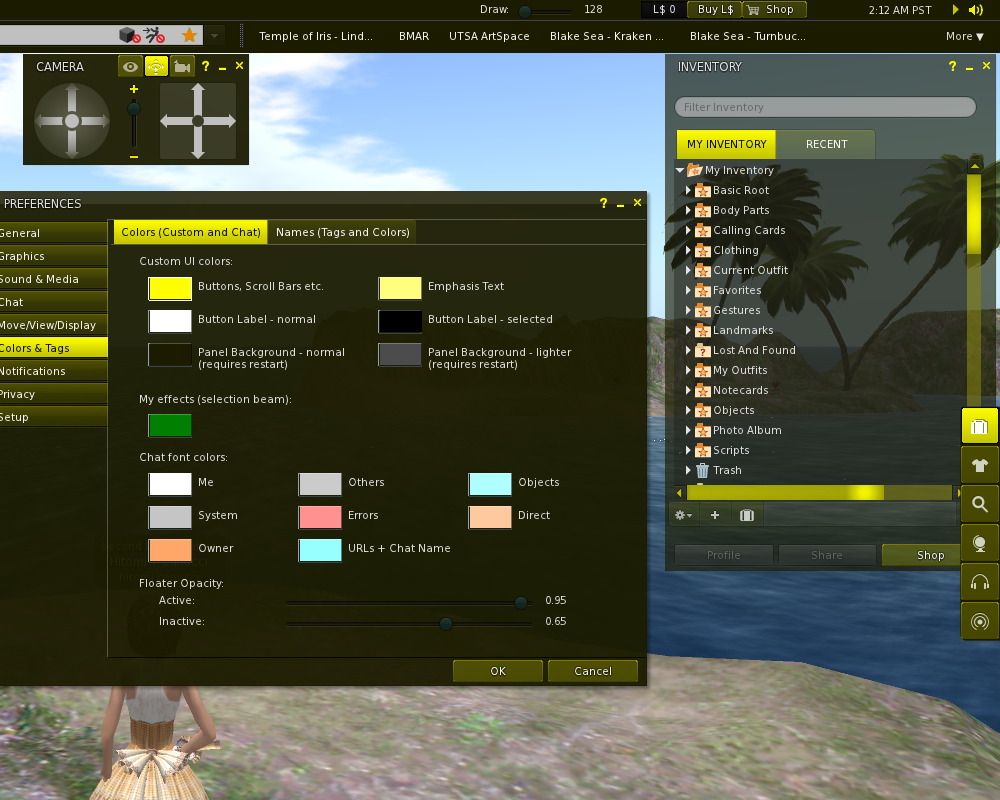Open the magnifying glass search sidebar button
Image resolution: width=1000 pixels, height=800 pixels.
(x=979, y=504)
